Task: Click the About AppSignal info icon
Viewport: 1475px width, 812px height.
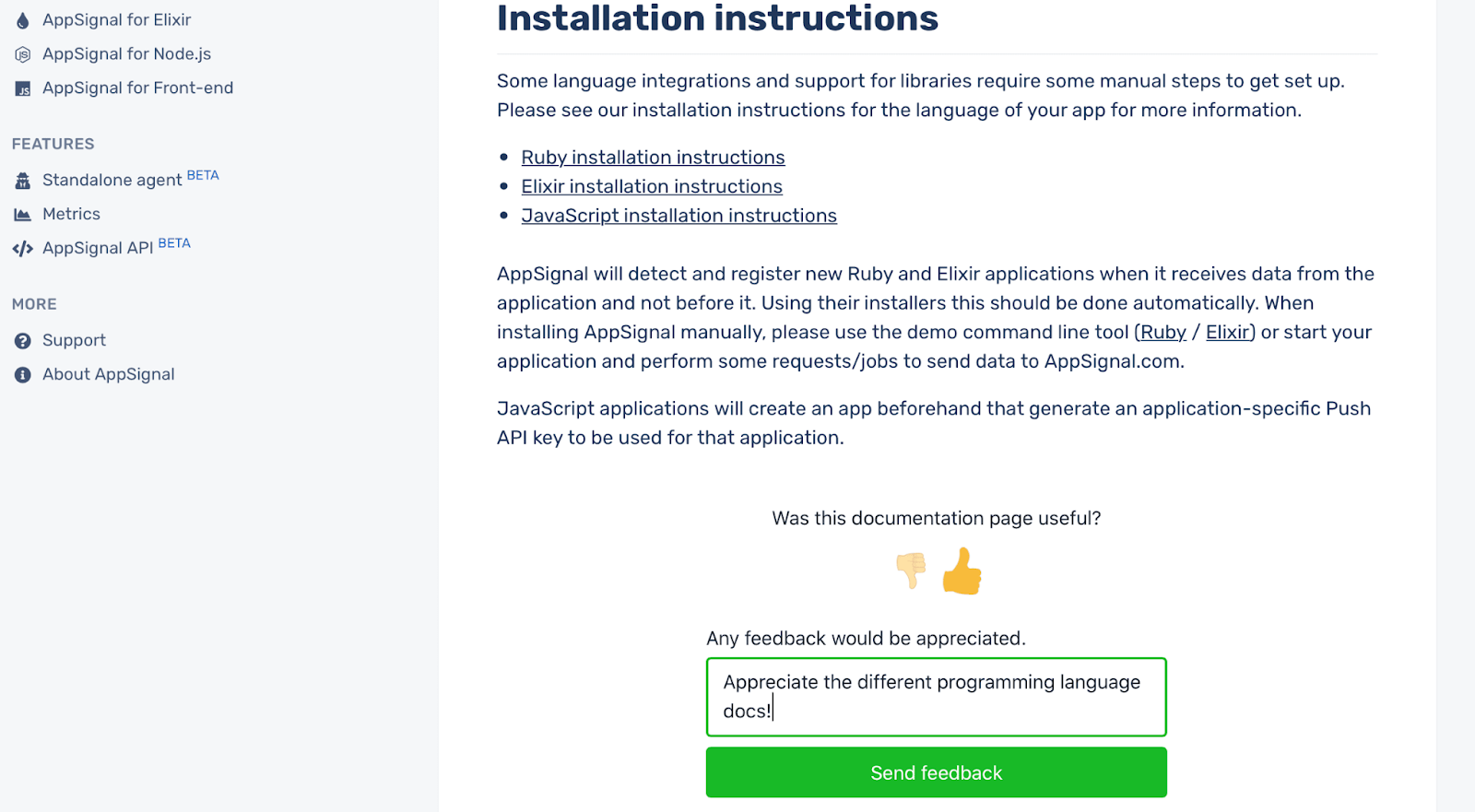Action: pyautogui.click(x=22, y=374)
